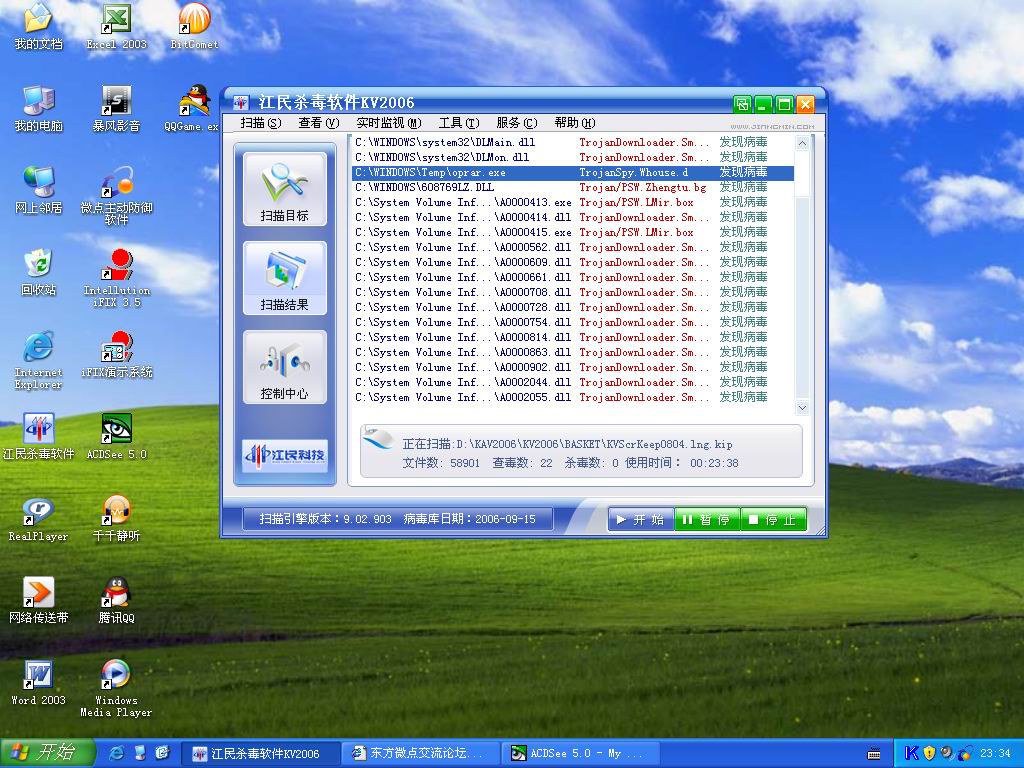Select the A0000661.dll result row
The height and width of the screenshot is (768, 1024).
tap(573, 278)
